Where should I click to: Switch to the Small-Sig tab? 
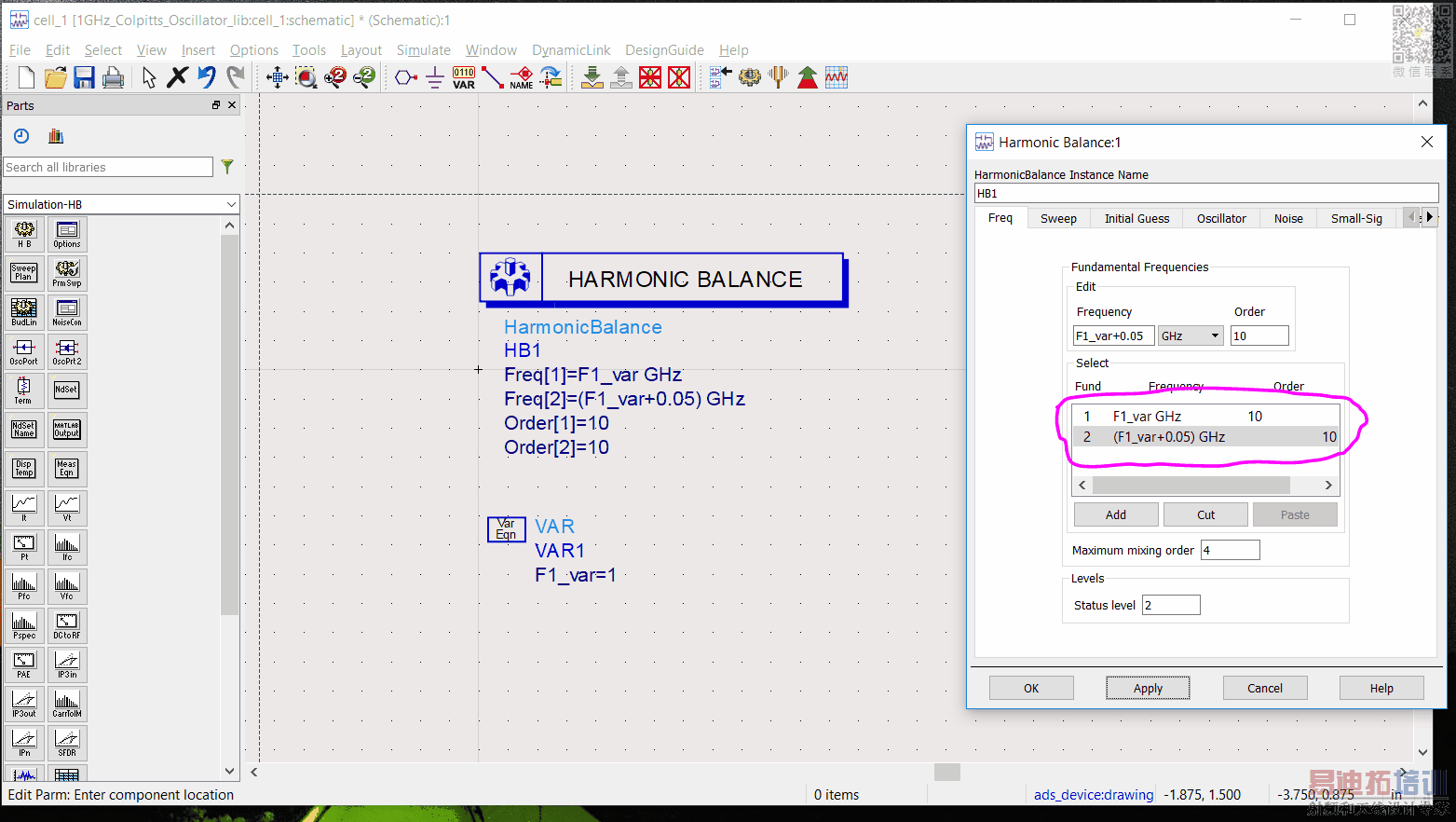tap(1356, 218)
